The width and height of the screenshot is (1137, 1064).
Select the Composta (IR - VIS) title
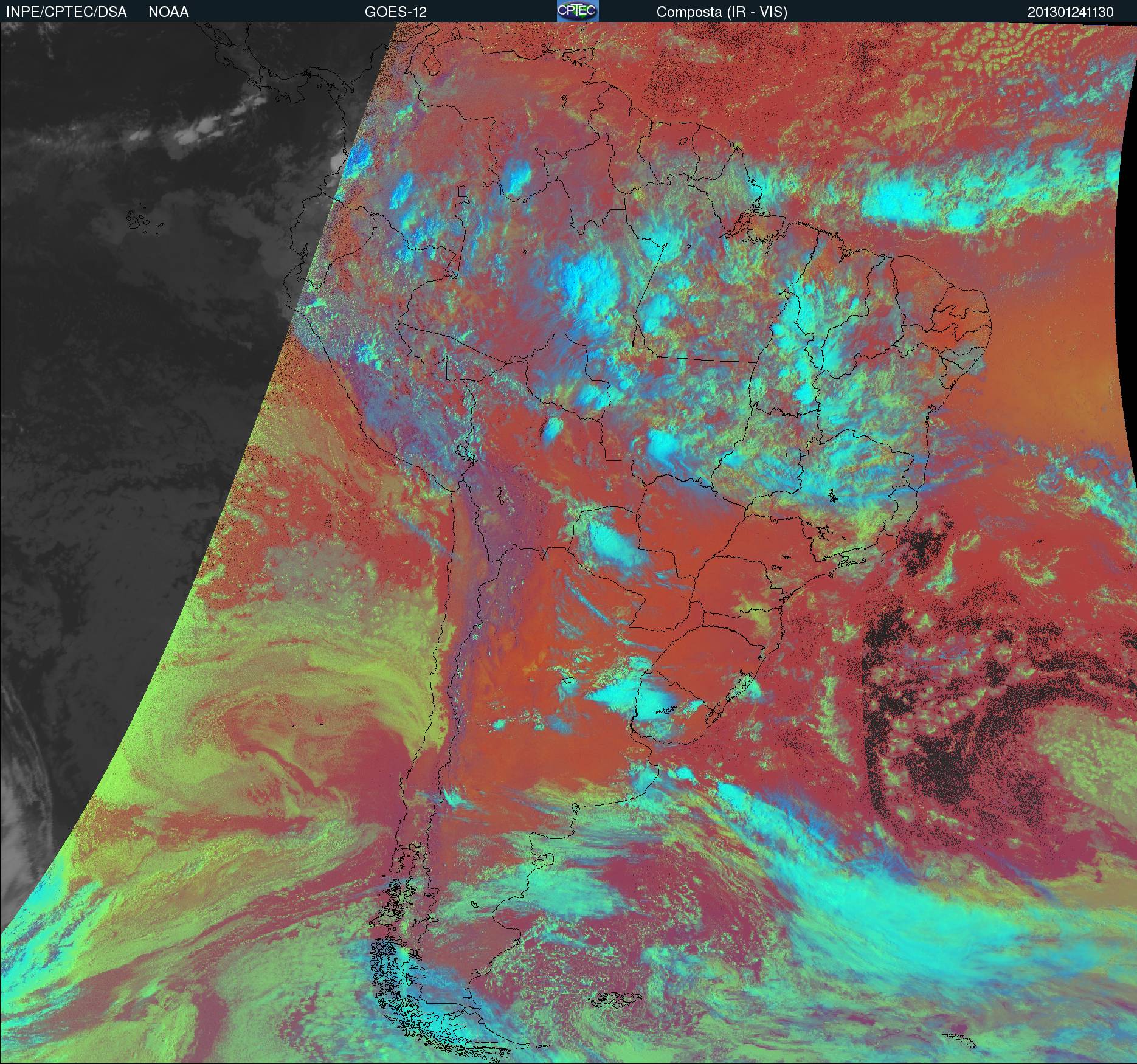722,12
